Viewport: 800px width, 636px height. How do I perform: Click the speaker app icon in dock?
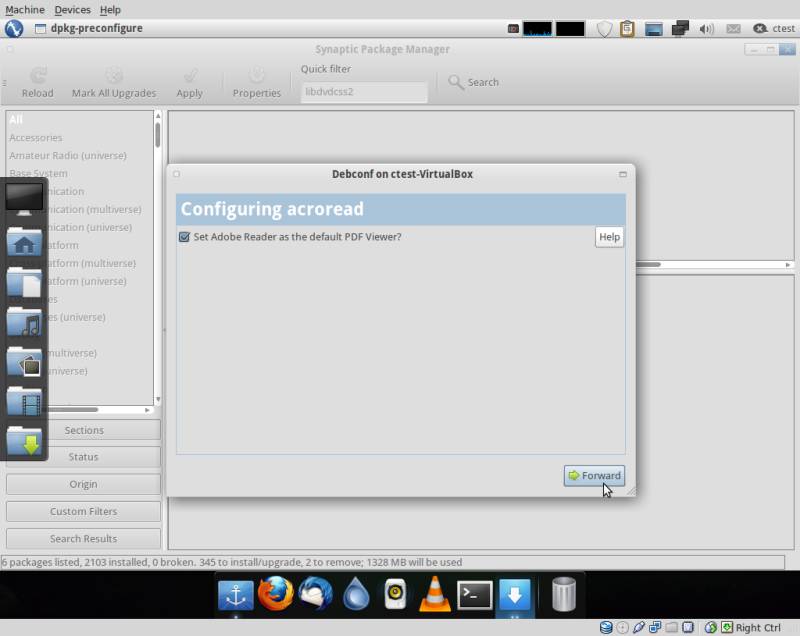pyautogui.click(x=395, y=594)
